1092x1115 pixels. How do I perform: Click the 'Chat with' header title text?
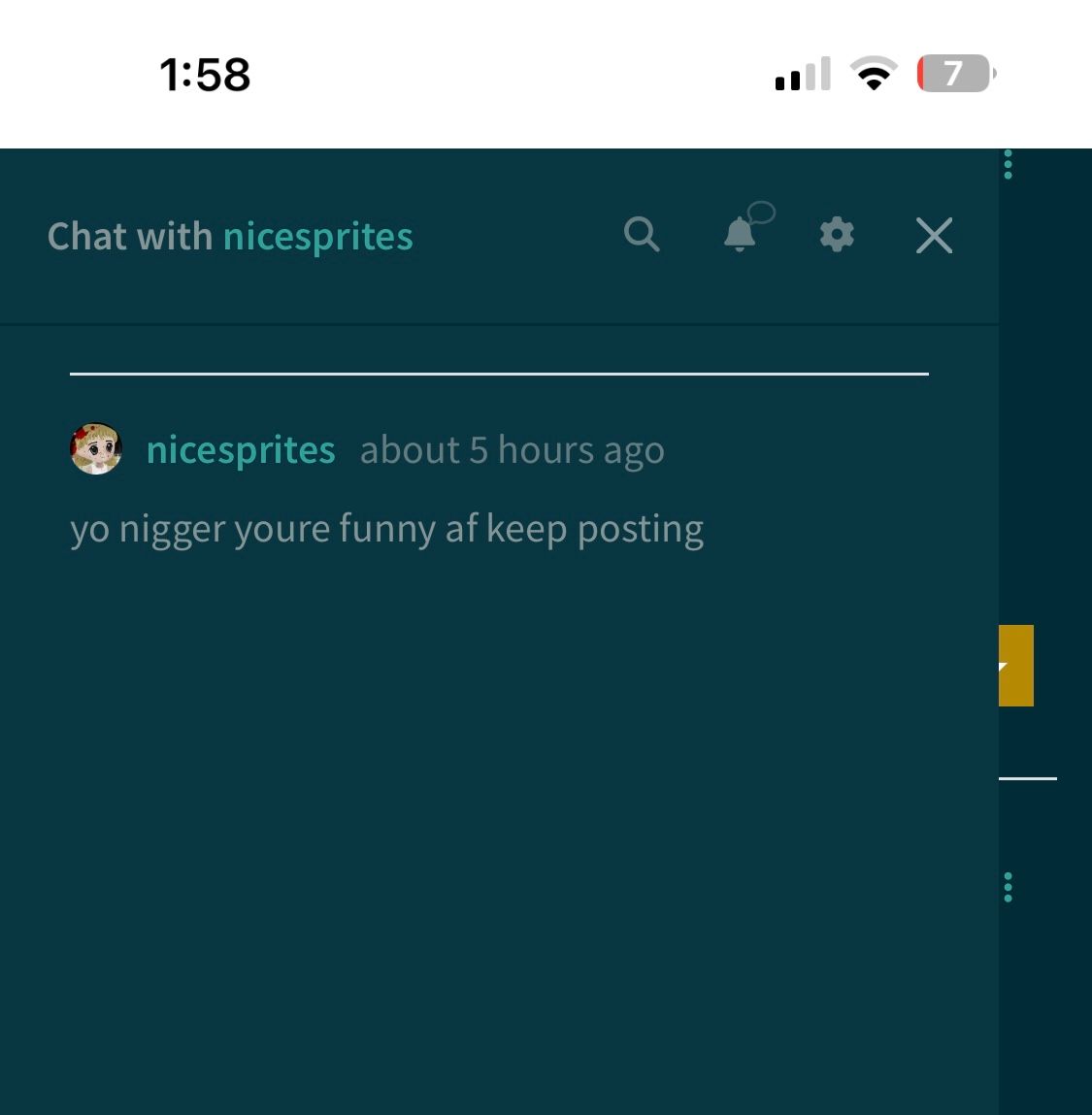(129, 236)
